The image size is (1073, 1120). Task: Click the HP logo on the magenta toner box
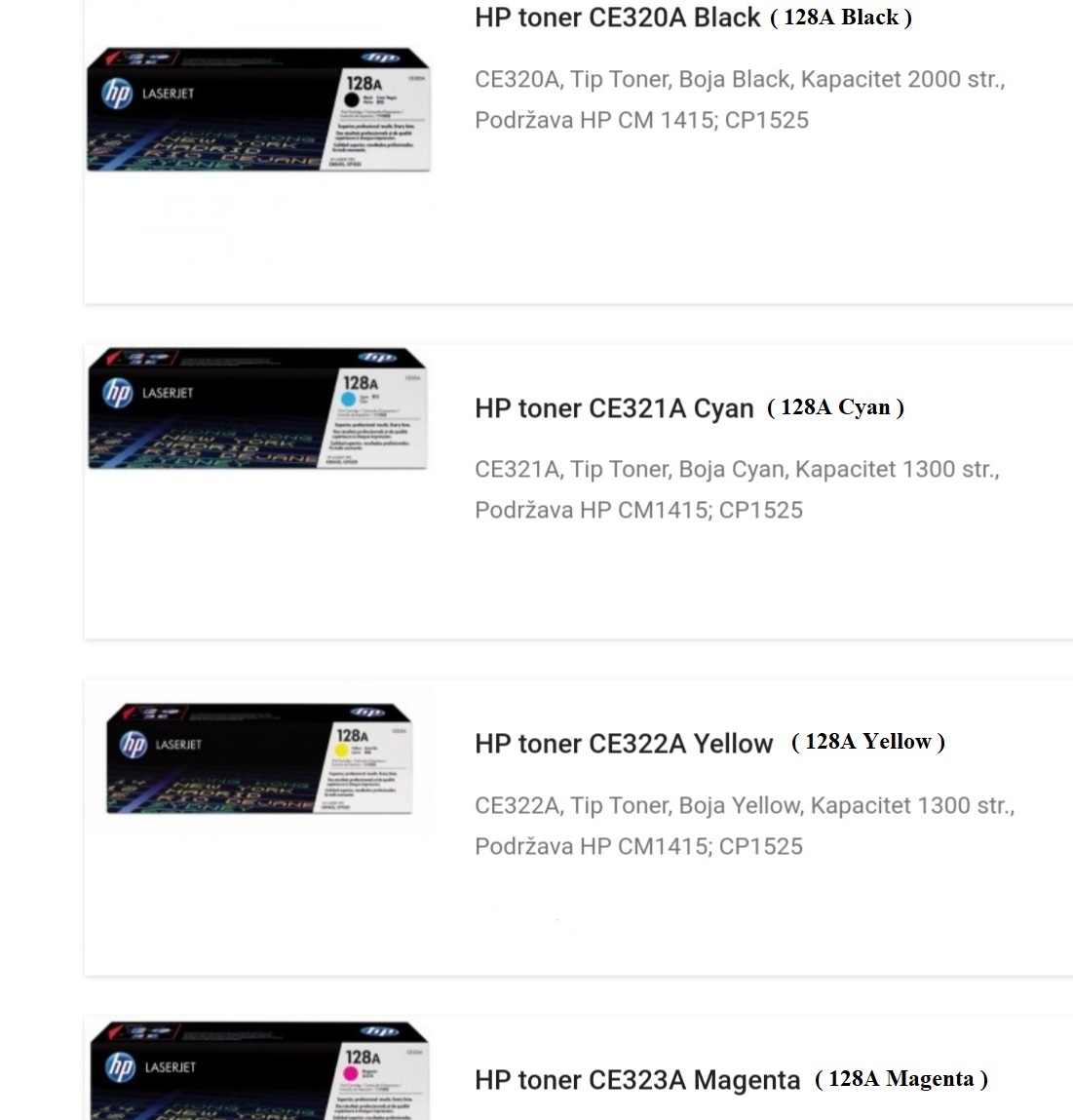pyautogui.click(x=120, y=1067)
